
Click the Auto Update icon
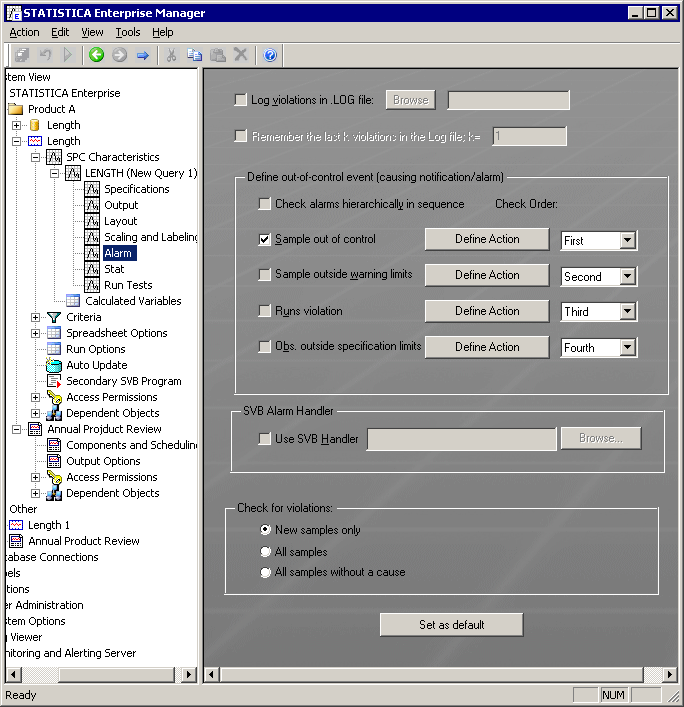click(x=54, y=365)
